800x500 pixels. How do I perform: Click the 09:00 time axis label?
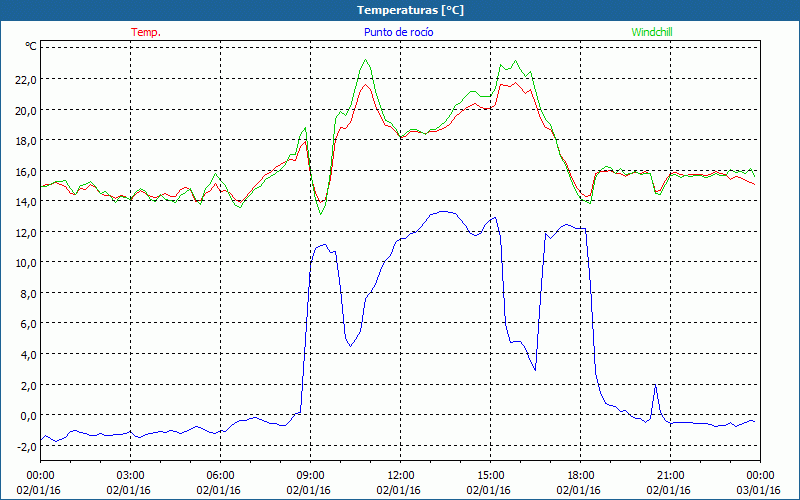click(x=311, y=476)
